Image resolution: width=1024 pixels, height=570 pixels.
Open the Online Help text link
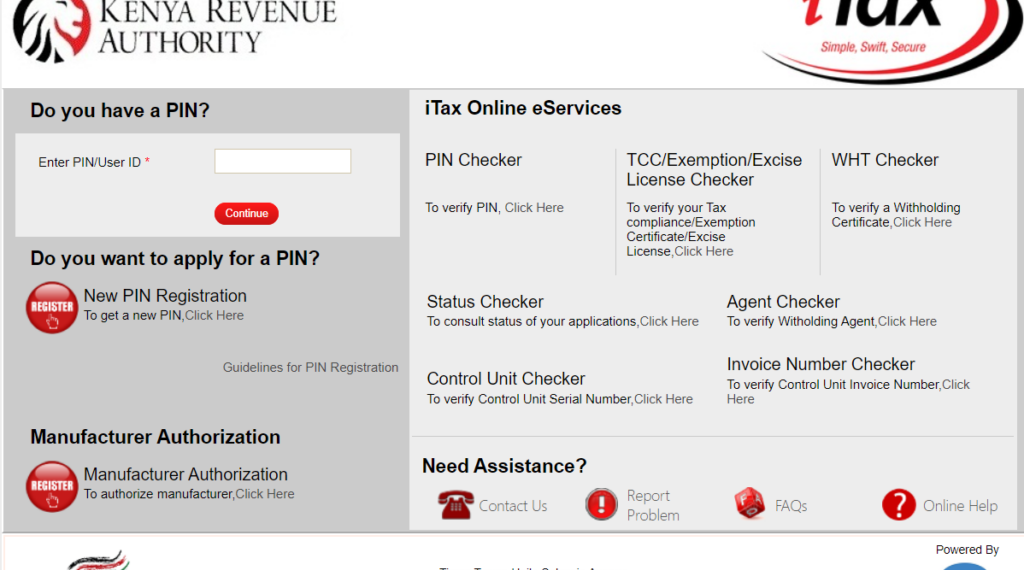[x=960, y=506]
